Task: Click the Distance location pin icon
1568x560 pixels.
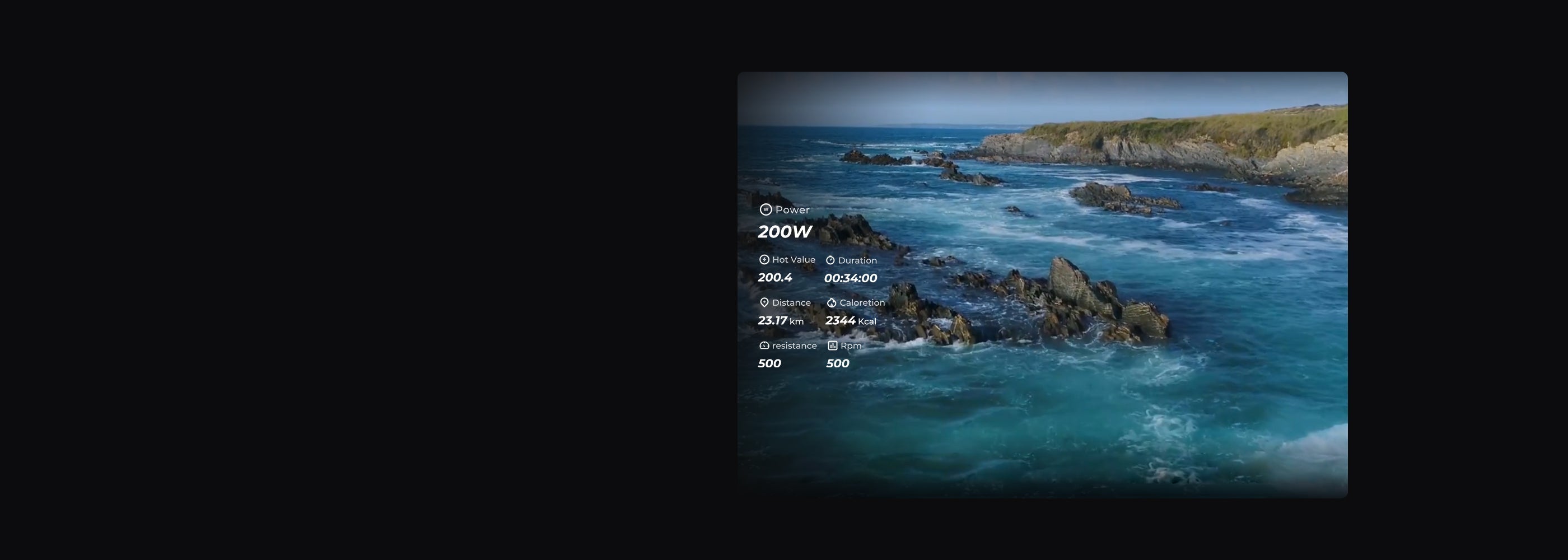Action: [x=764, y=302]
